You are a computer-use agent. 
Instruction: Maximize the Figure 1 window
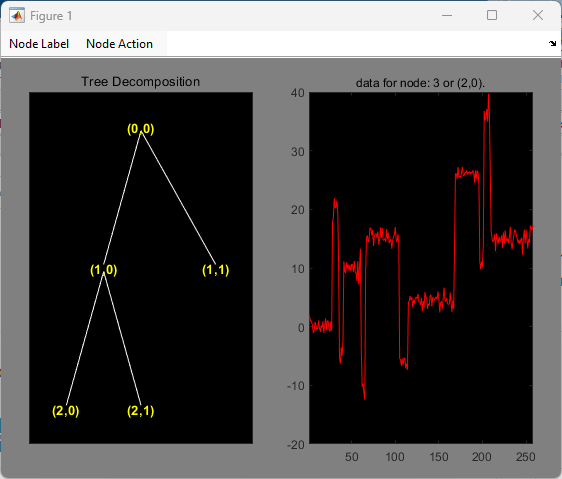(492, 15)
